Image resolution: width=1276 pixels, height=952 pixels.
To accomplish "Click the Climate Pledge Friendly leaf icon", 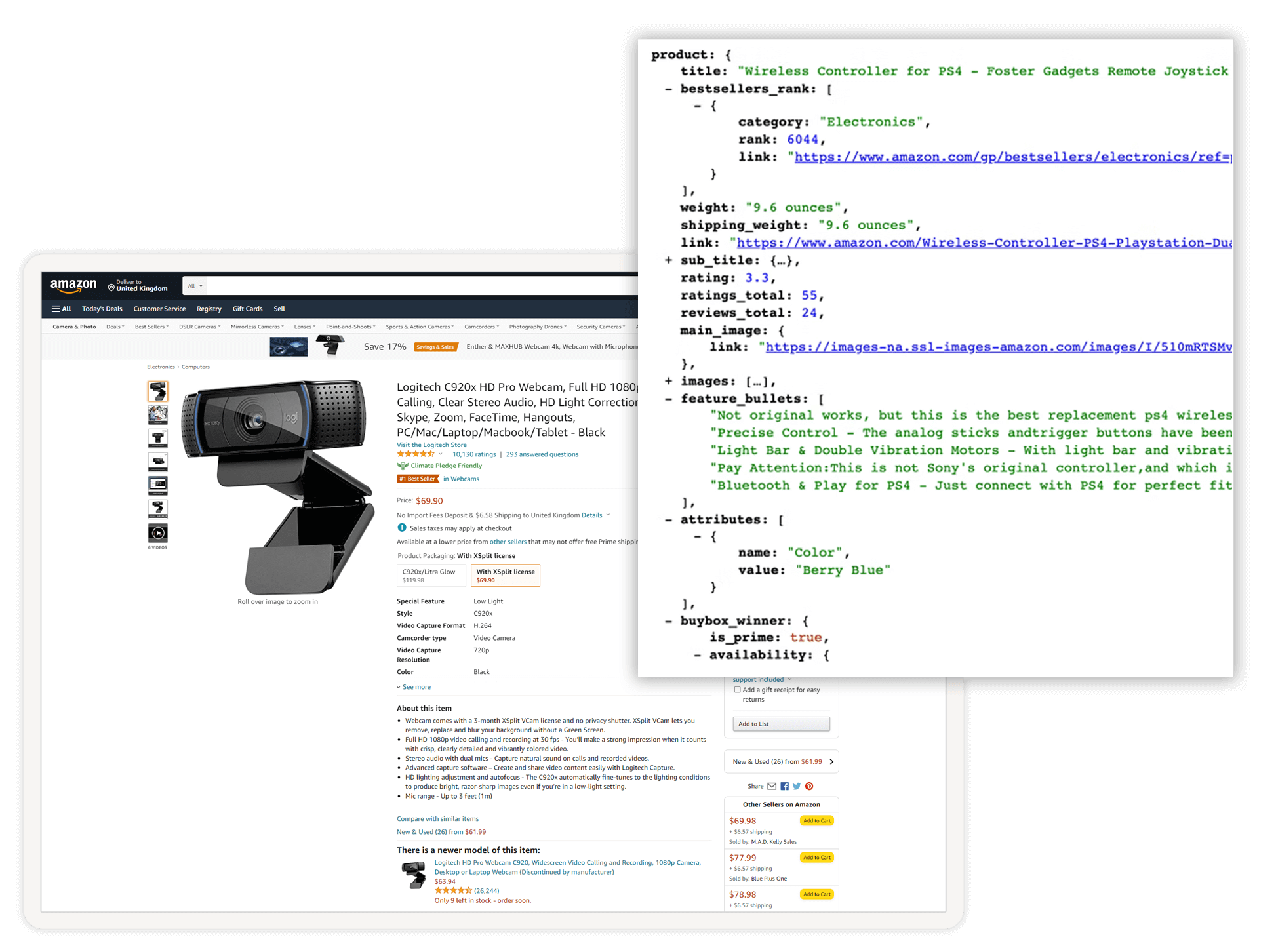I will point(403,466).
